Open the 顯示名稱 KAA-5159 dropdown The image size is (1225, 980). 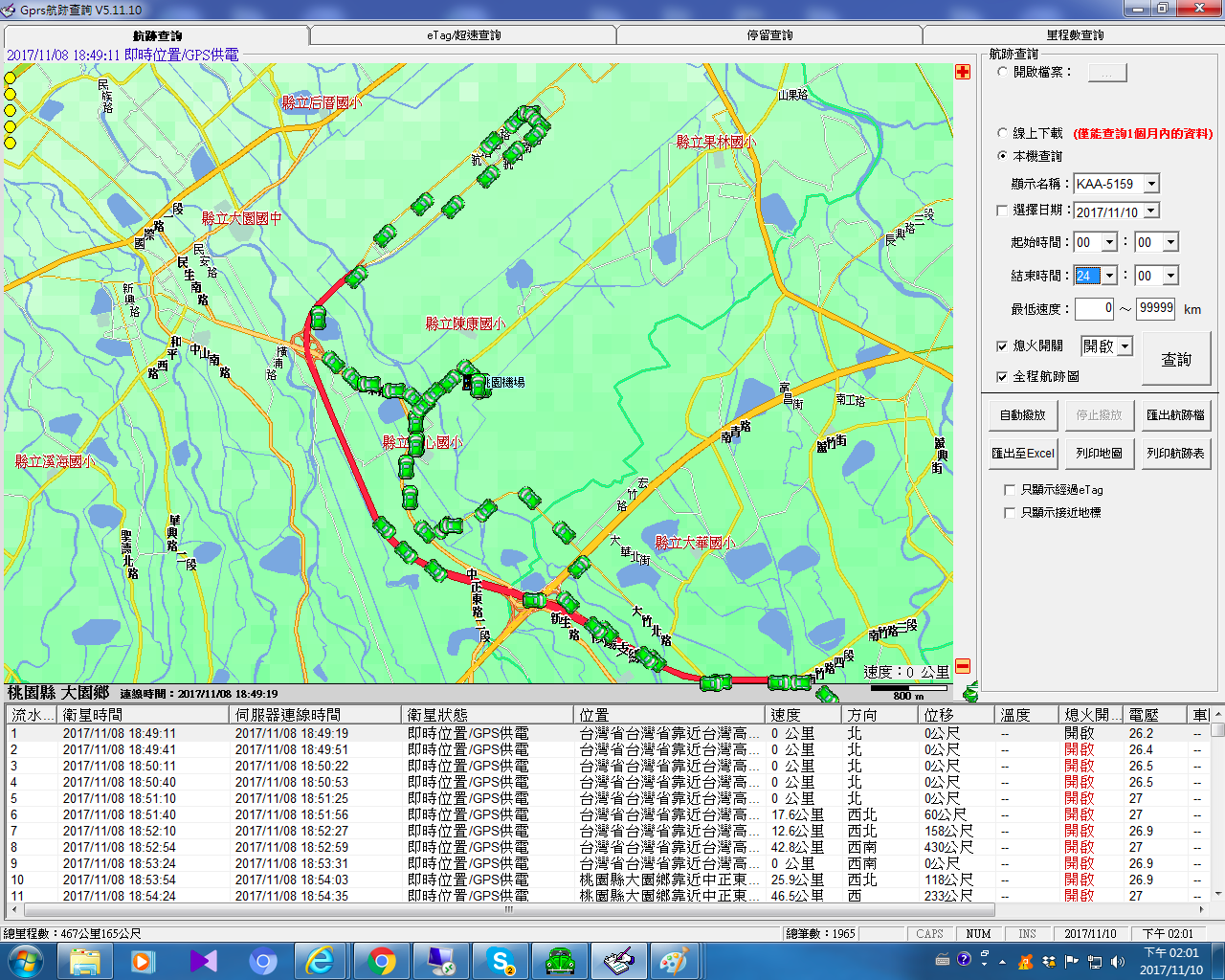(1151, 184)
